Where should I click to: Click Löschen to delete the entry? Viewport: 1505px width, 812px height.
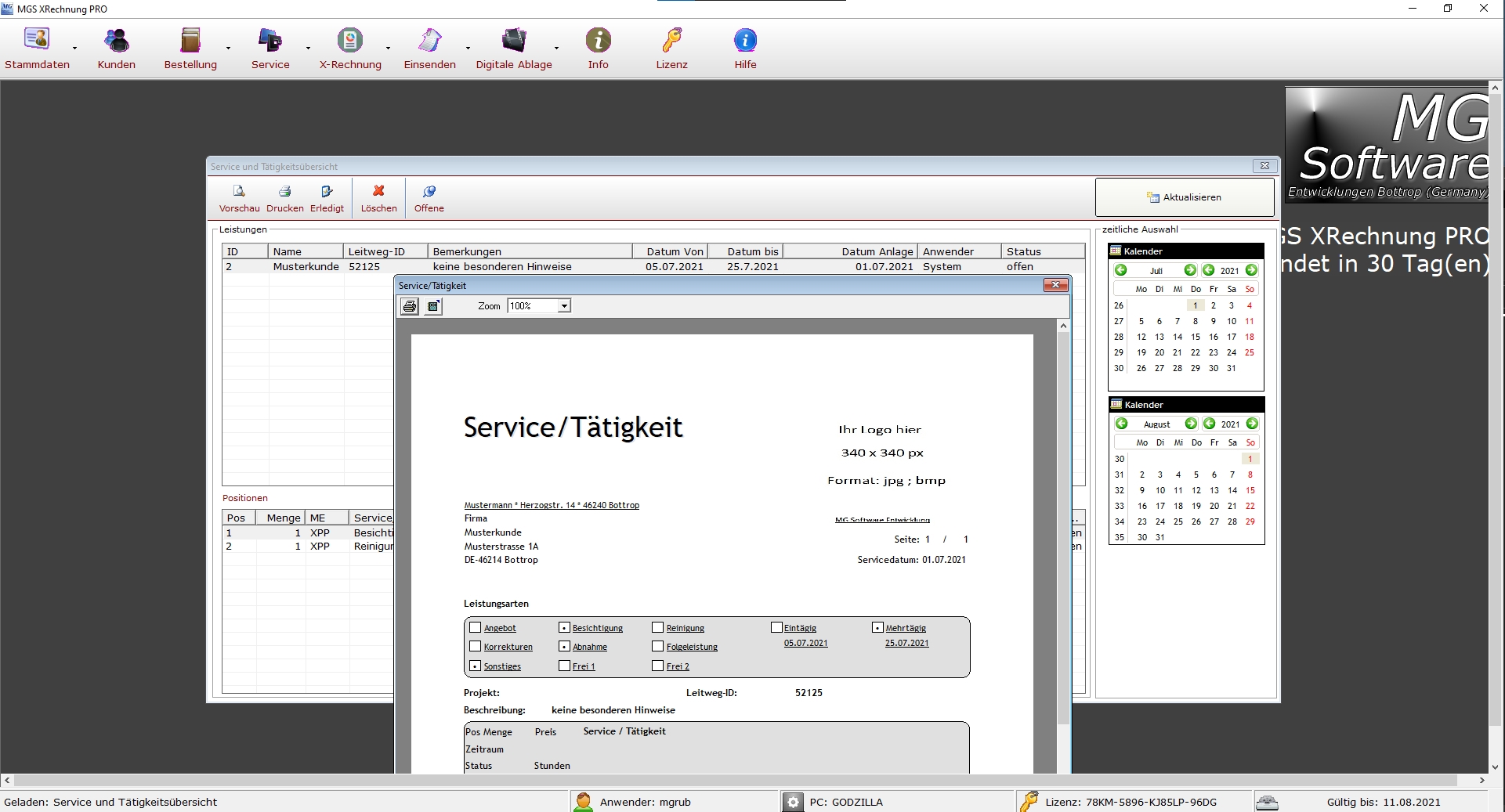coord(379,199)
